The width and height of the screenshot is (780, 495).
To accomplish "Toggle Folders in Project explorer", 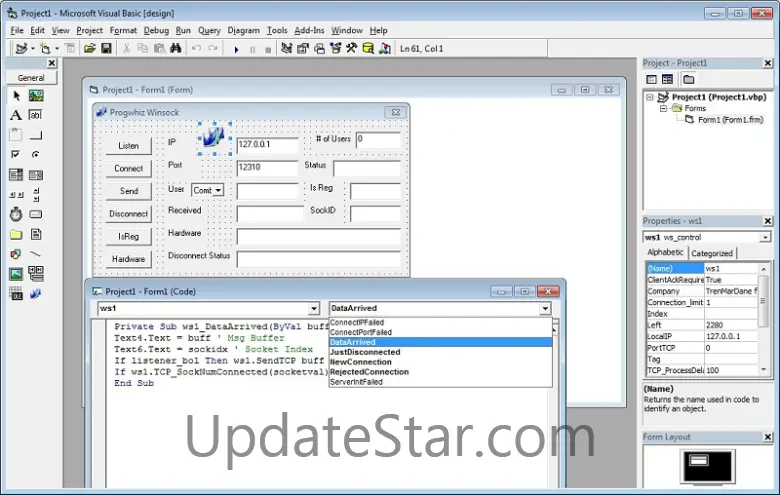I will pos(688,79).
